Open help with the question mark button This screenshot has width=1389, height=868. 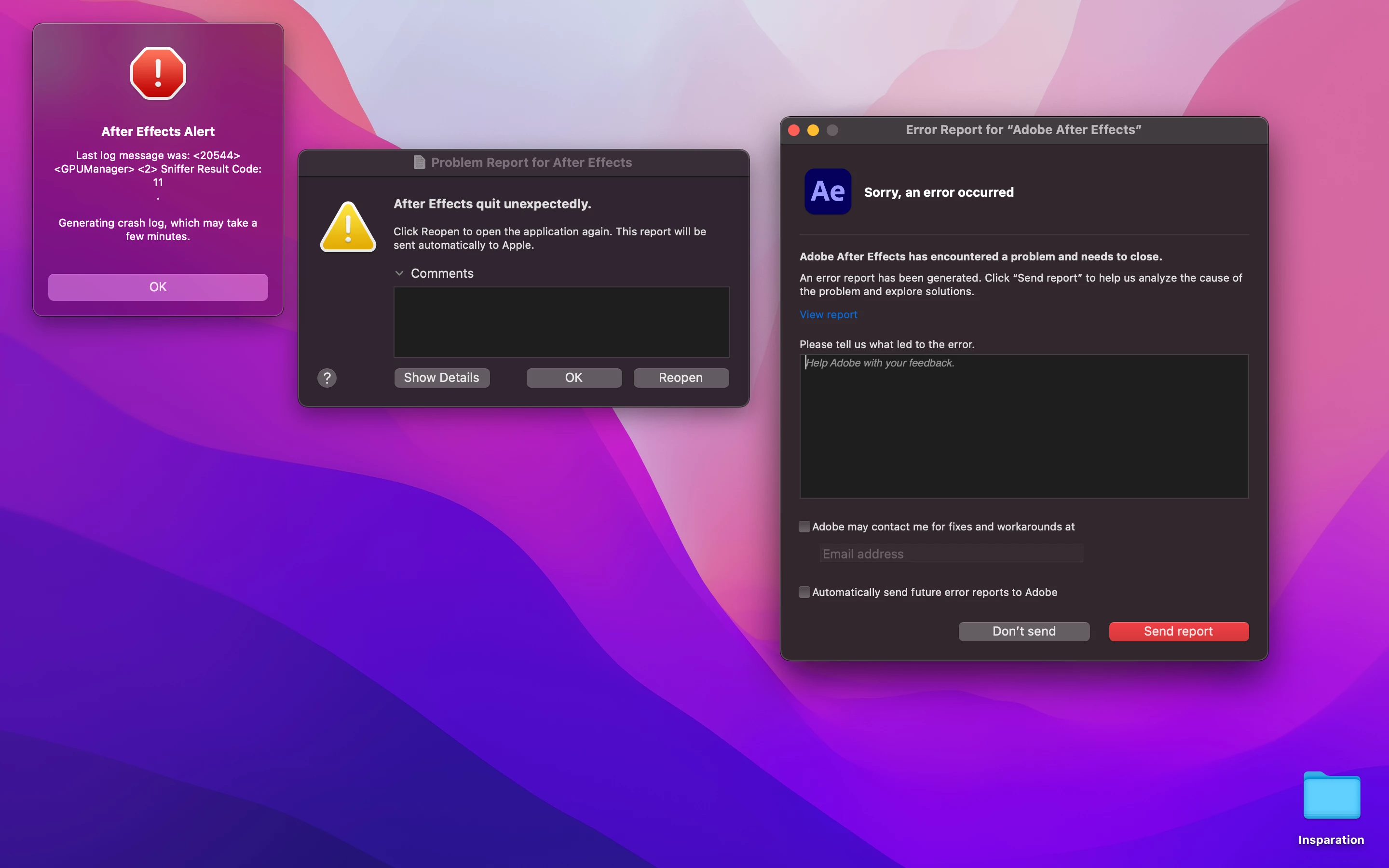327,378
